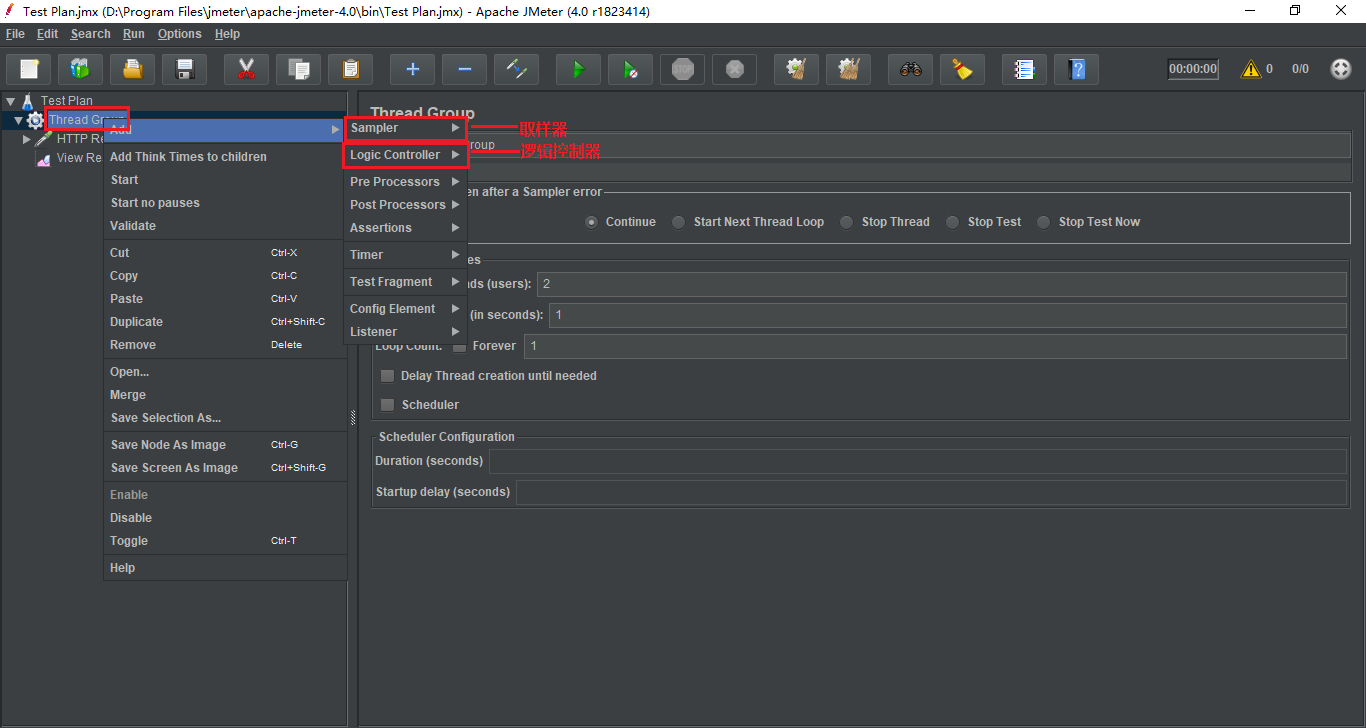
Task: Select the Stop Test radio button
Action: [x=953, y=222]
